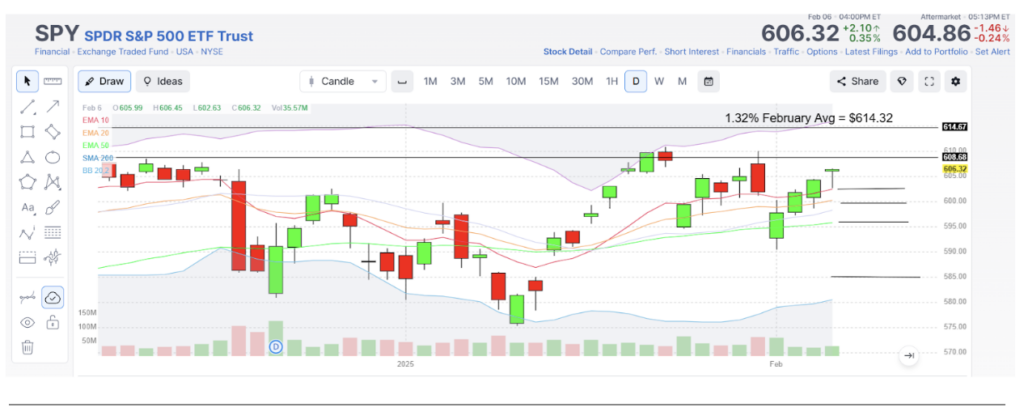Open the Stock Detail link
The image size is (1024, 416).
click(568, 52)
